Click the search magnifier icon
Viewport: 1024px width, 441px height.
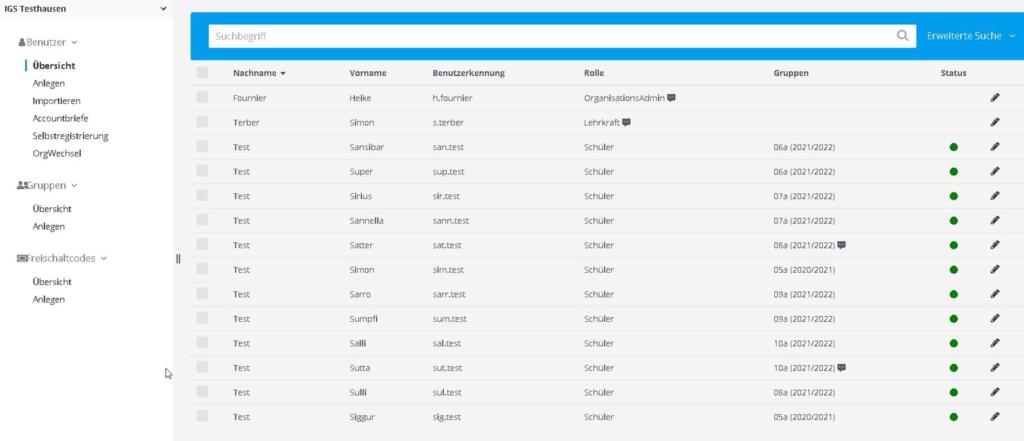point(902,36)
